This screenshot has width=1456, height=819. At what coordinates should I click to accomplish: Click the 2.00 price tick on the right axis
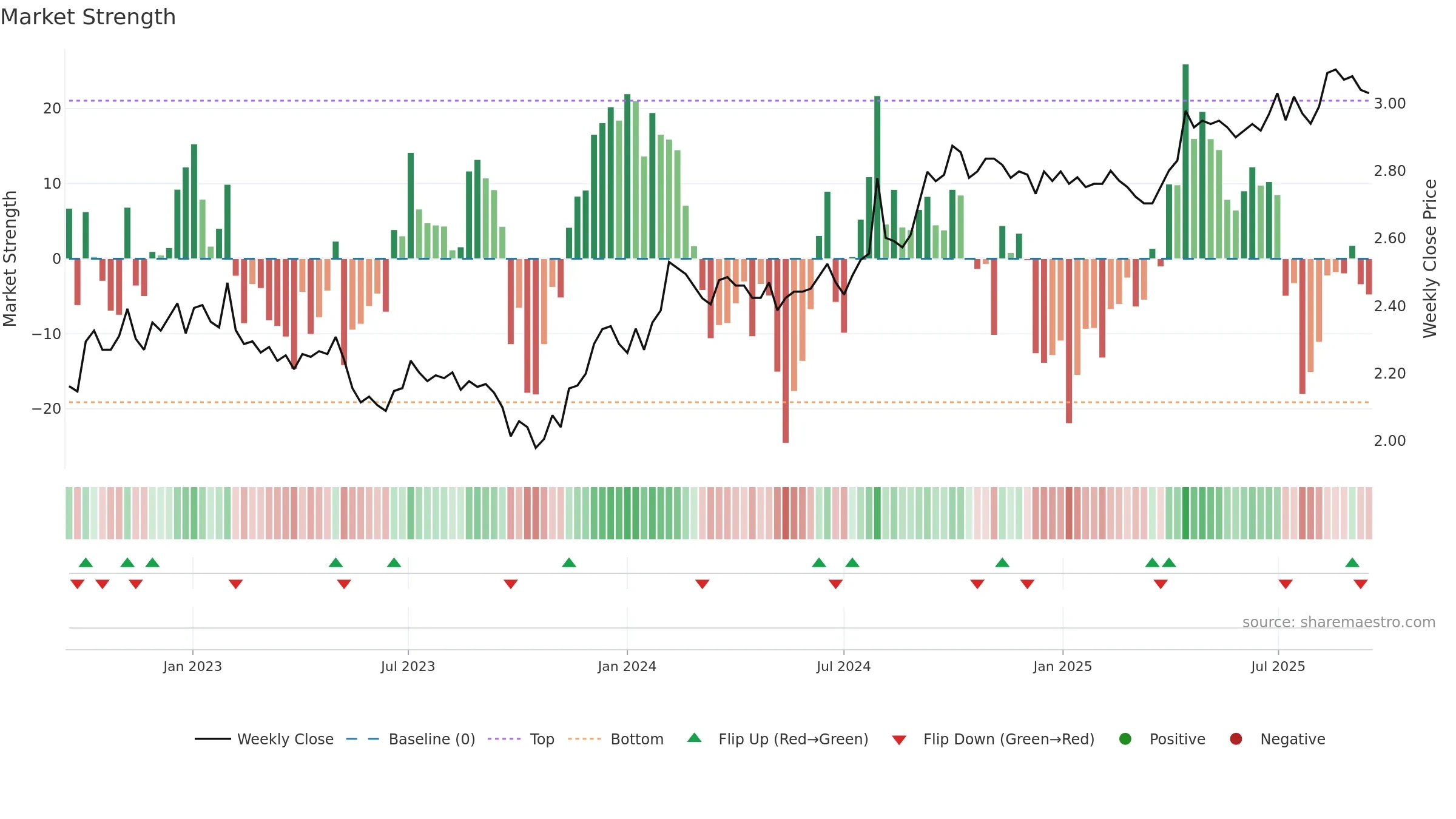point(1390,441)
